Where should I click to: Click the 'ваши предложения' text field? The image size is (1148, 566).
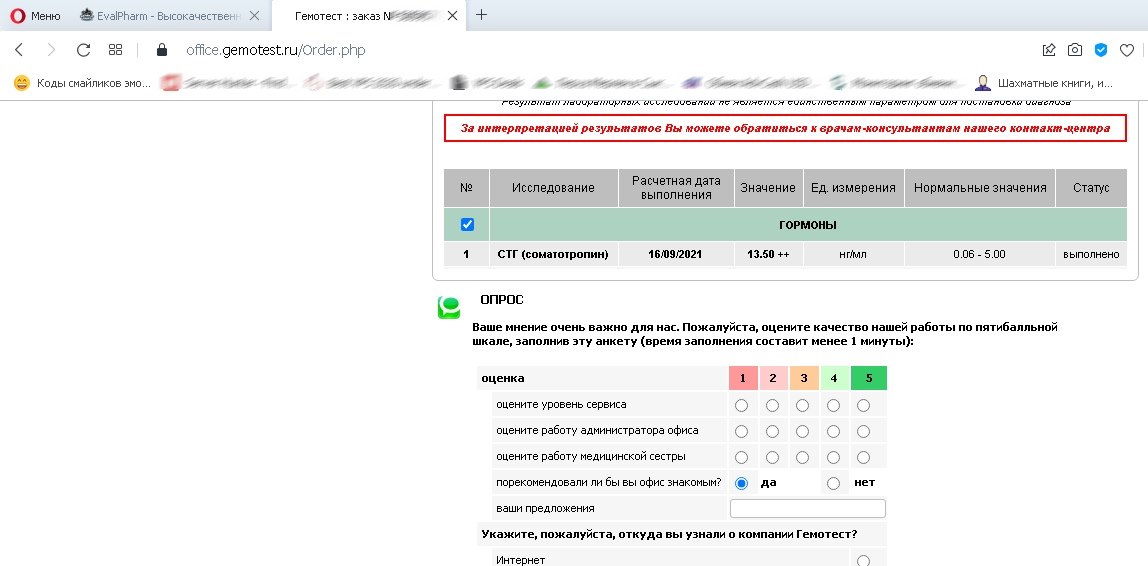(x=808, y=509)
